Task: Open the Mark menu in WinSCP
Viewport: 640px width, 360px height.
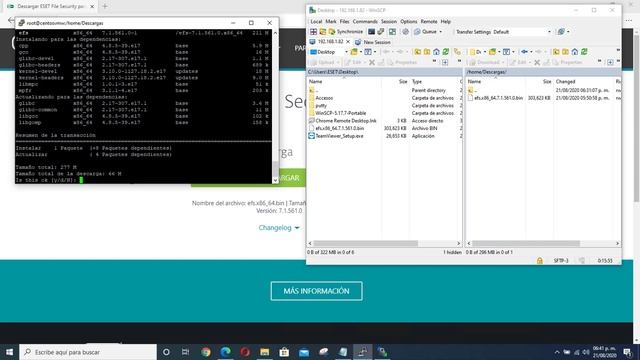Action: [331, 22]
